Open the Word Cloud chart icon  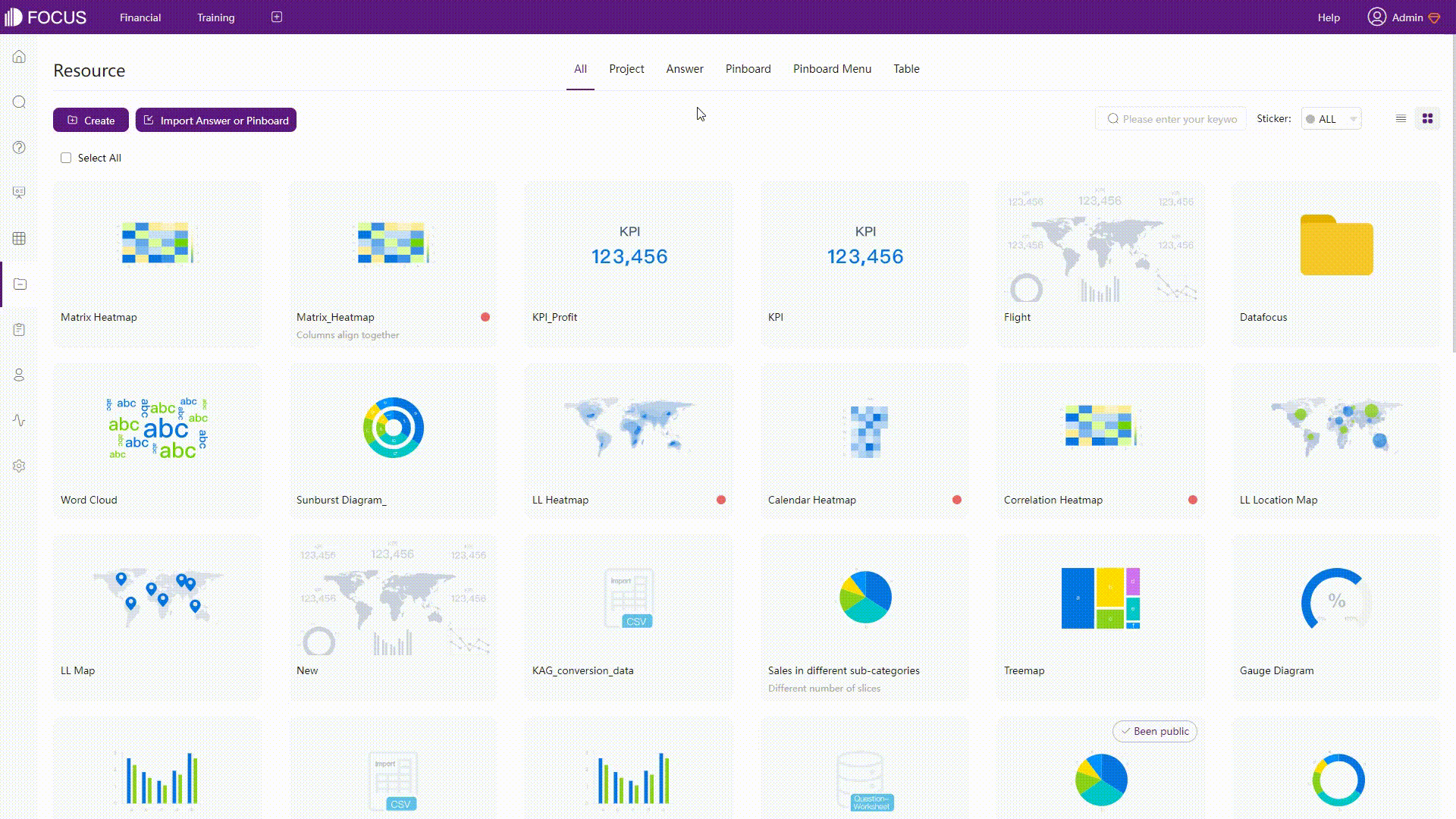158,428
